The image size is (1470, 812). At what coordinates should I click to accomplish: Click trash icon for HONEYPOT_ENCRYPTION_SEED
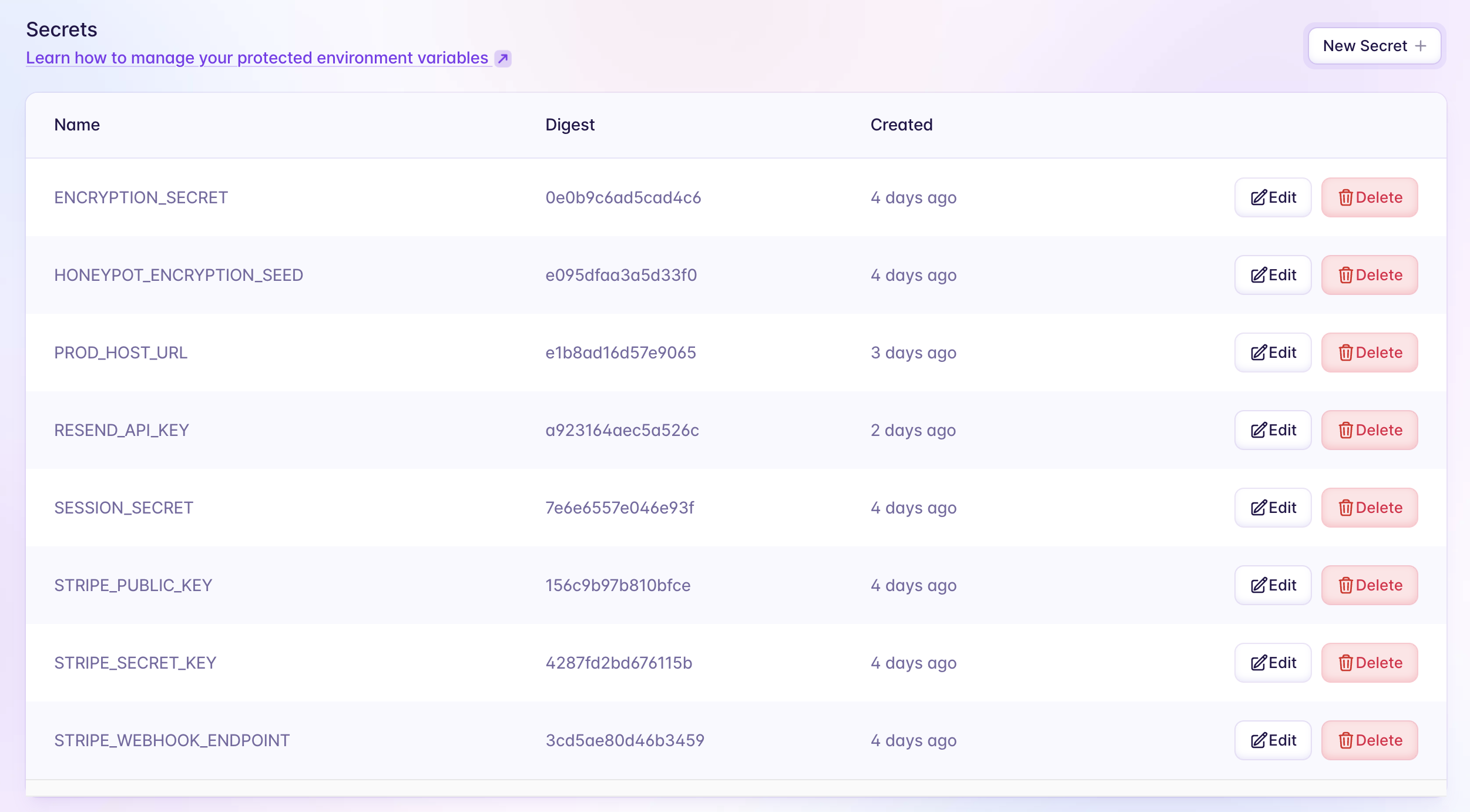1345,275
